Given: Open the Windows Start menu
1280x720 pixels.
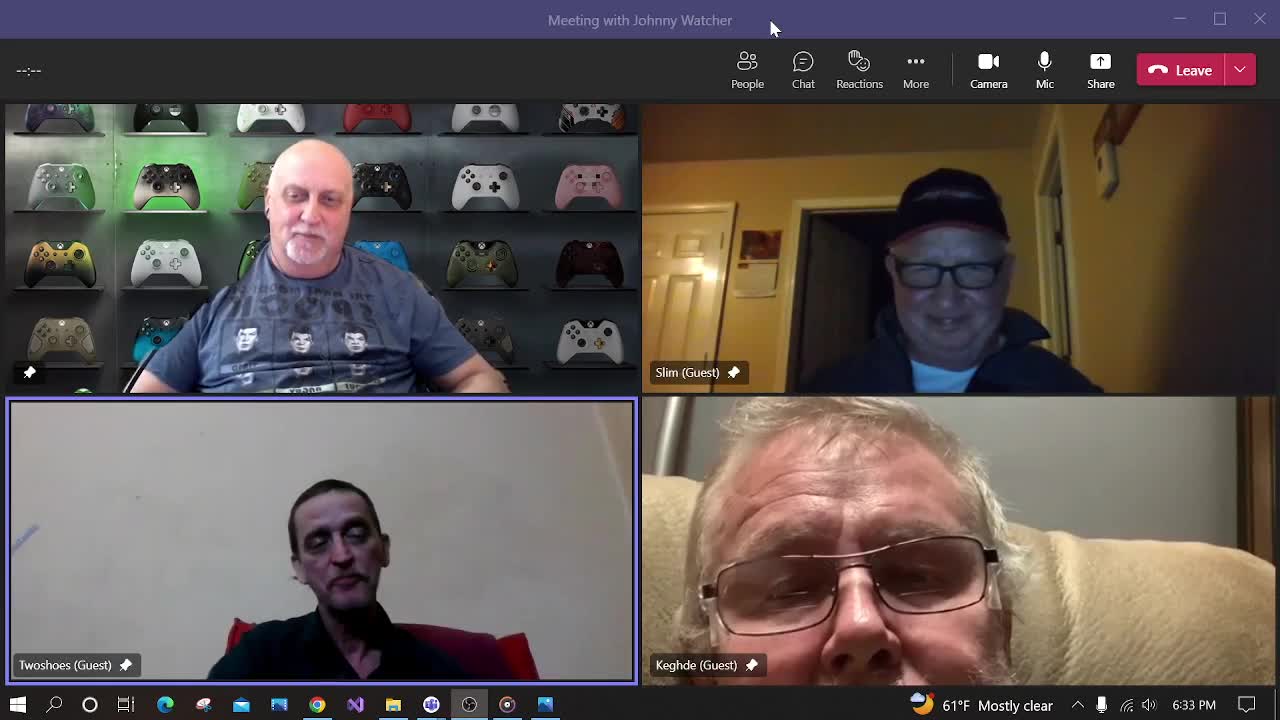Looking at the screenshot, I should pyautogui.click(x=18, y=705).
